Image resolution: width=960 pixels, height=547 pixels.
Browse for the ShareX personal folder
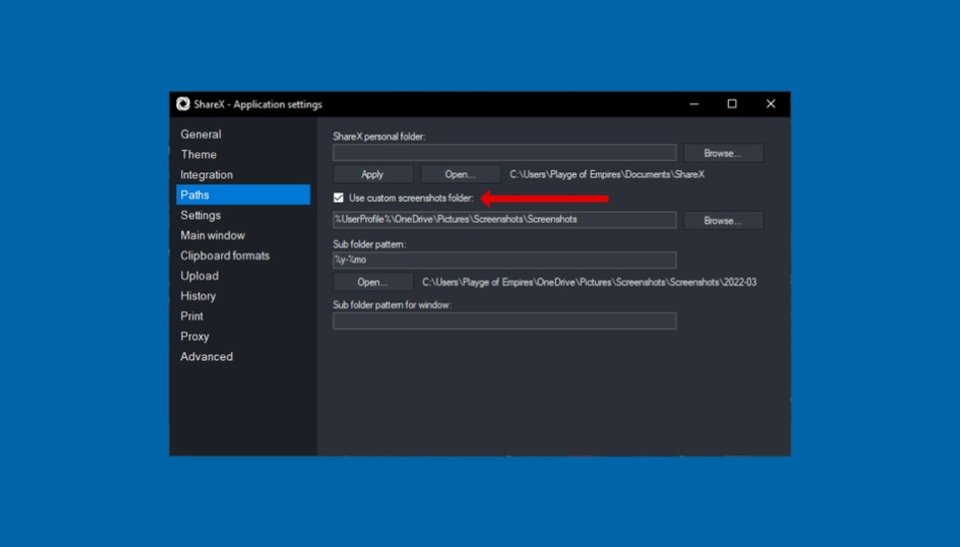(x=723, y=153)
